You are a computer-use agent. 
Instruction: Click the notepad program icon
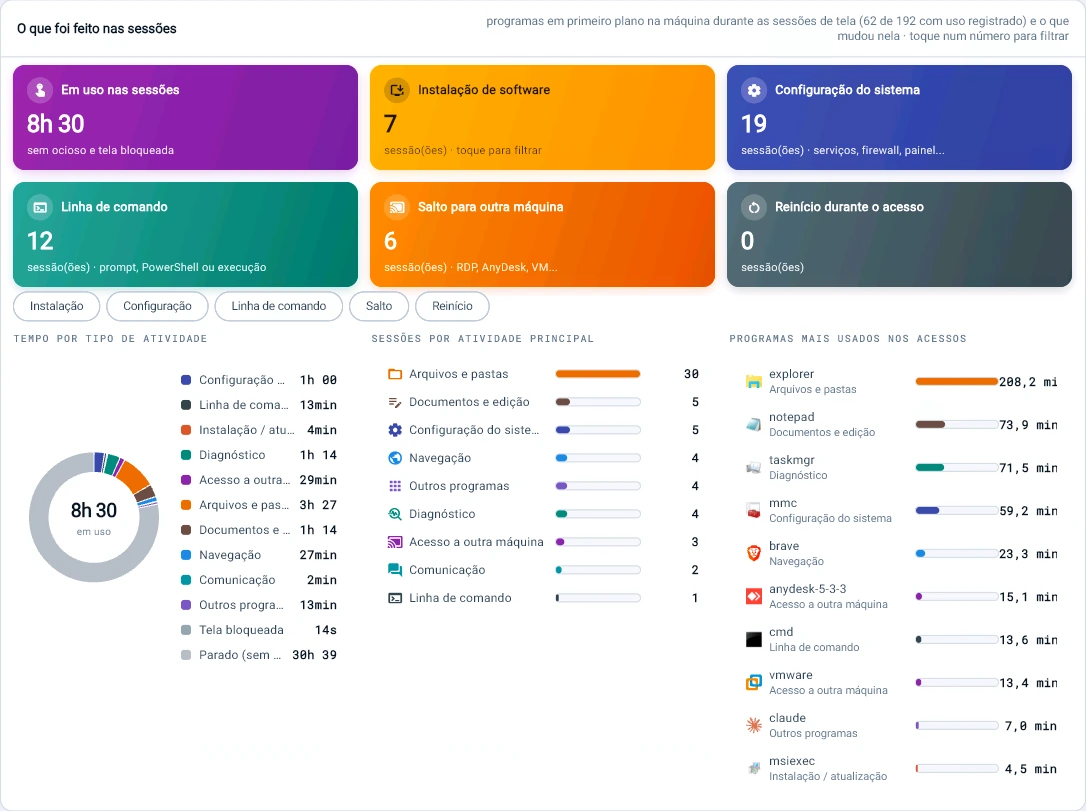pyautogui.click(x=754, y=425)
